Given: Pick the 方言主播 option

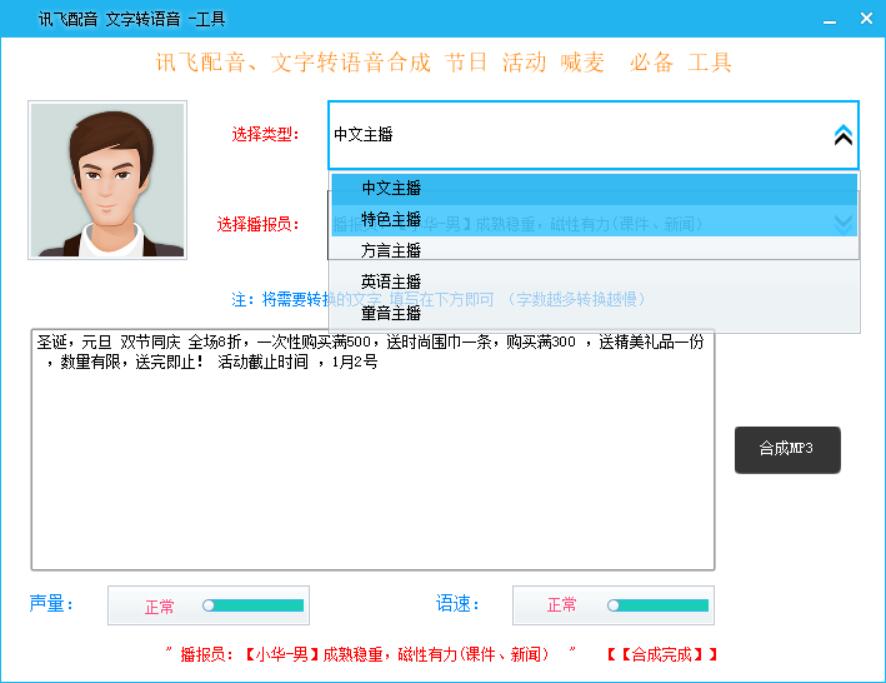Looking at the screenshot, I should (x=391, y=250).
